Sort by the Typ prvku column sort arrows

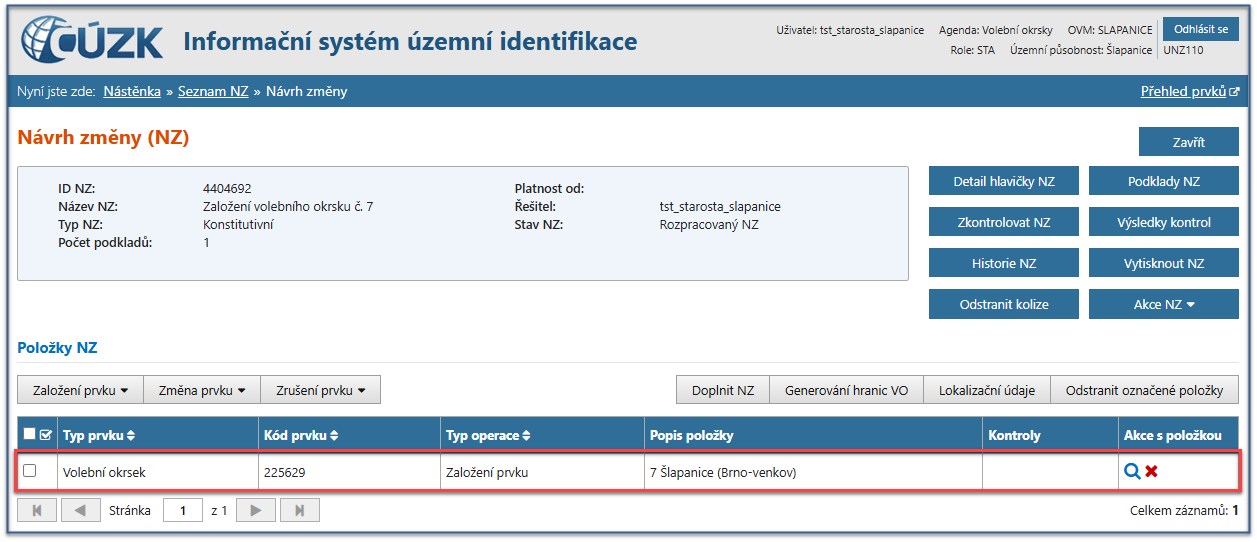click(130, 436)
